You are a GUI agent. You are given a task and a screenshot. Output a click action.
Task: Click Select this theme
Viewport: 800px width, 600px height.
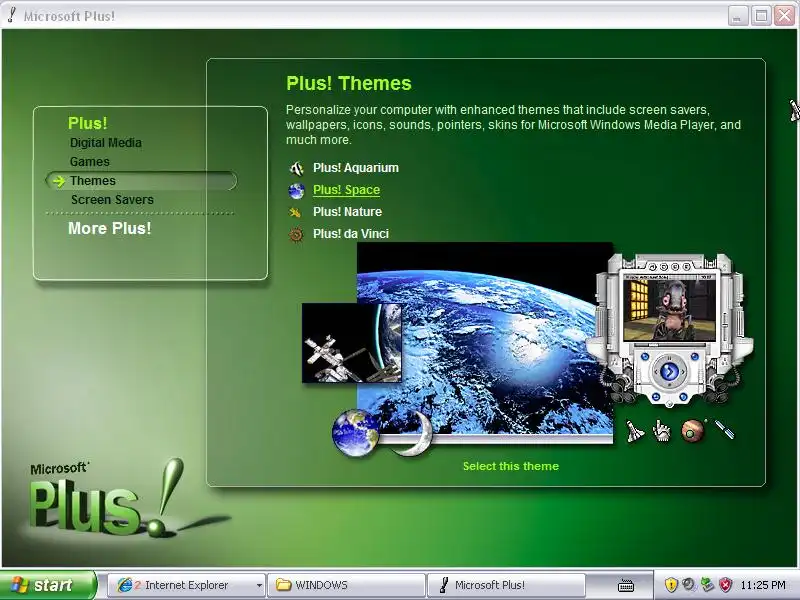coord(511,466)
